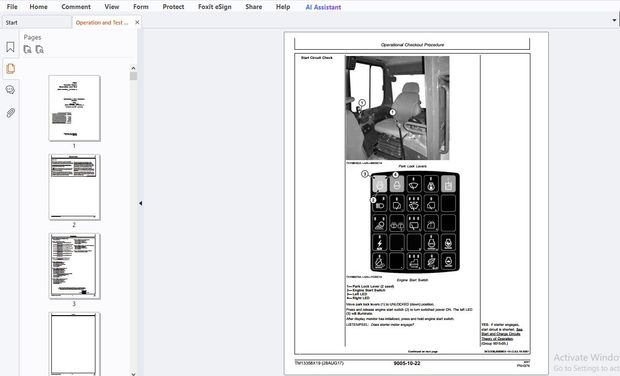This screenshot has height=376, width=620.
Task: Open the Bookmarks panel icon
Action: [10, 47]
